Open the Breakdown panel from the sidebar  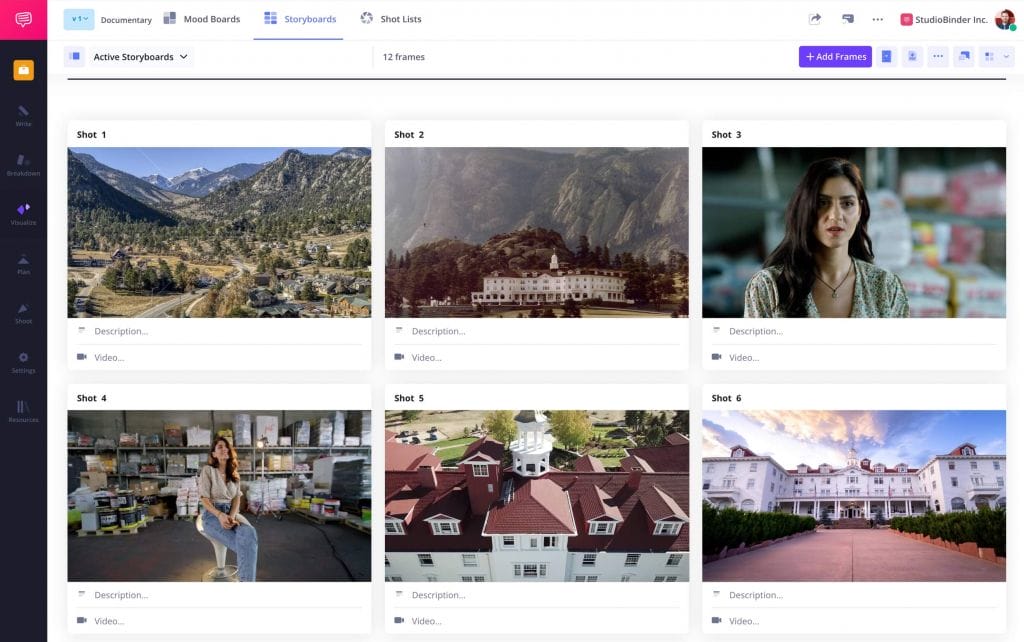tap(23, 163)
